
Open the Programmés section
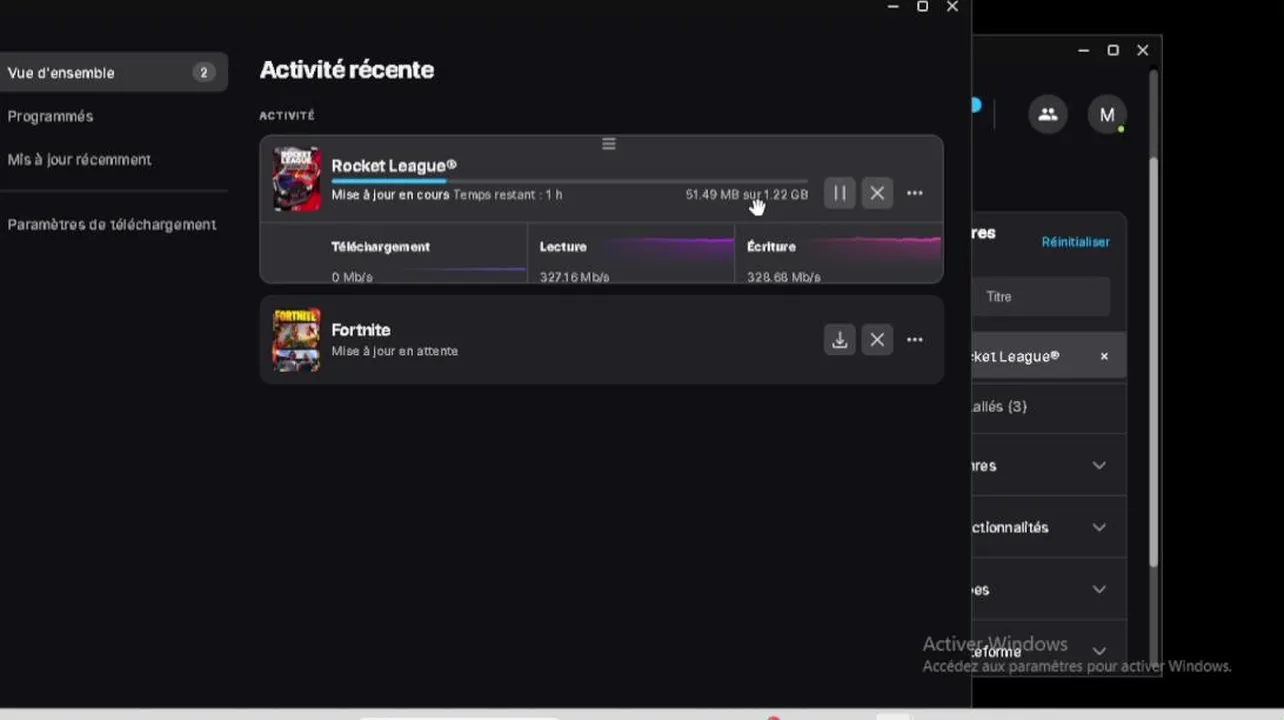click(x=50, y=116)
